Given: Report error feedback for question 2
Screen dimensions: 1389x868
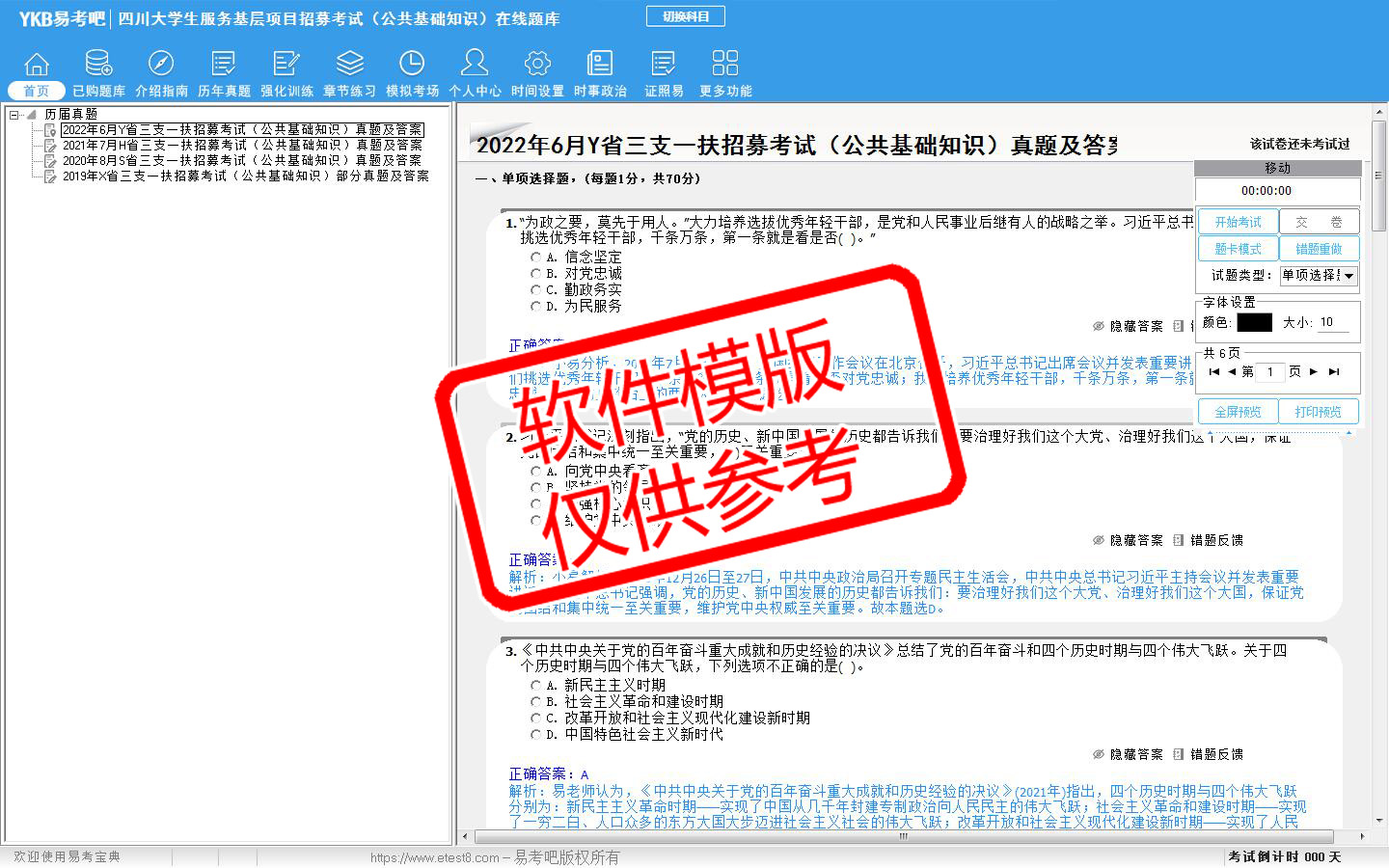Looking at the screenshot, I should 1208,540.
